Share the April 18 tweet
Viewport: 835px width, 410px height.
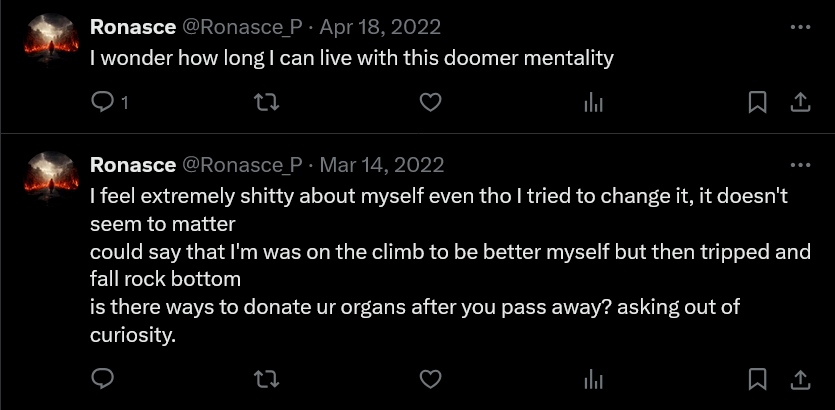click(800, 102)
